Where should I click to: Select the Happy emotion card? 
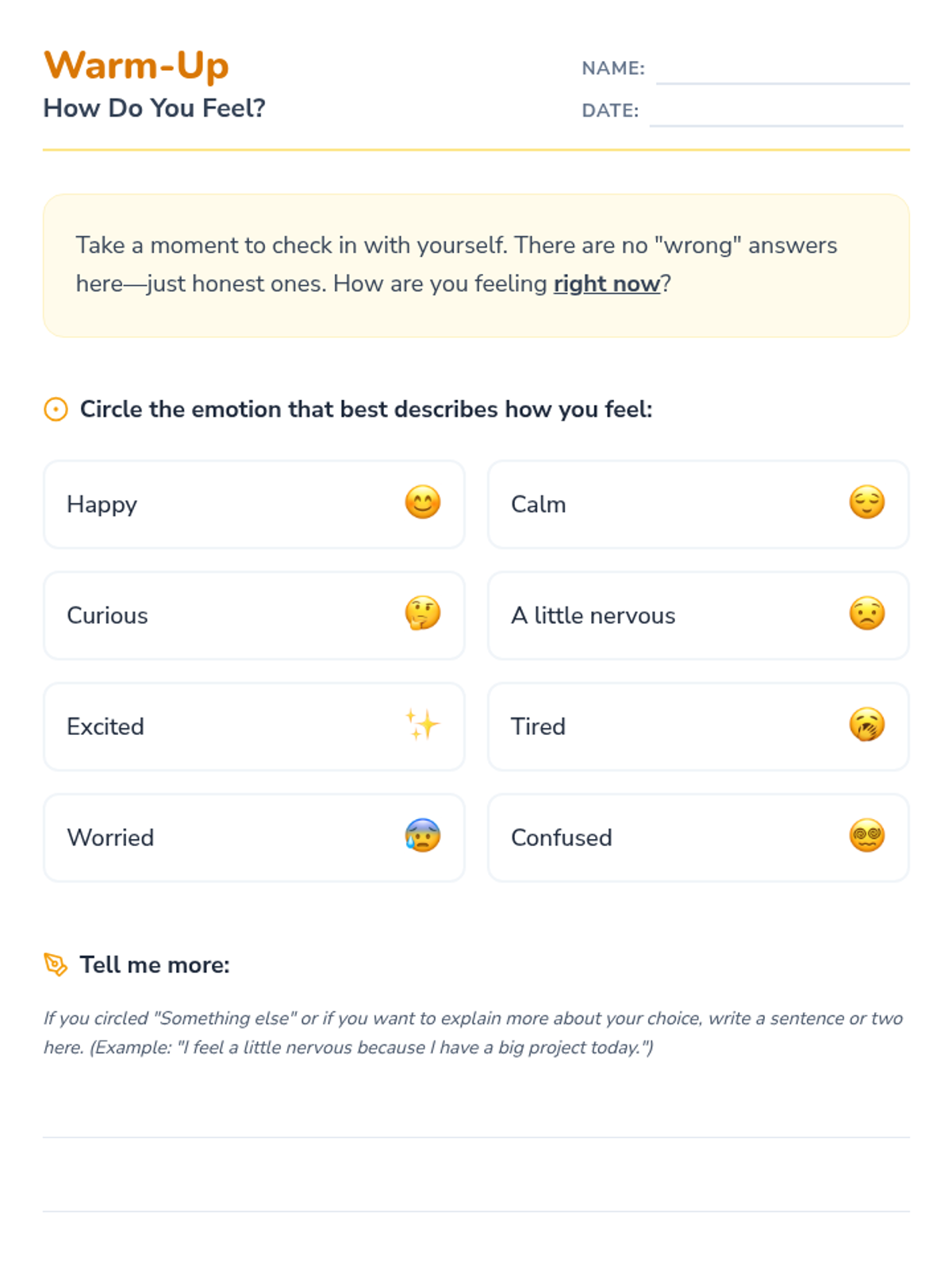click(254, 504)
